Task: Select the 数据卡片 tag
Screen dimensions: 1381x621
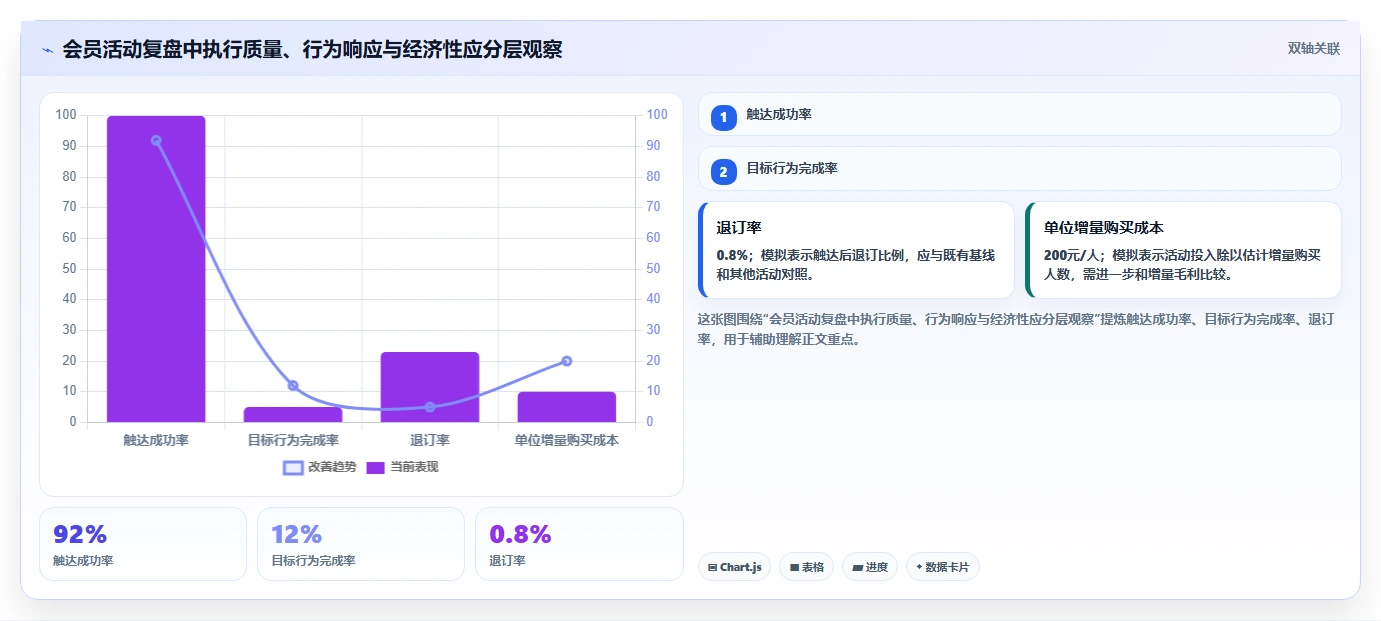Action: 942,567
